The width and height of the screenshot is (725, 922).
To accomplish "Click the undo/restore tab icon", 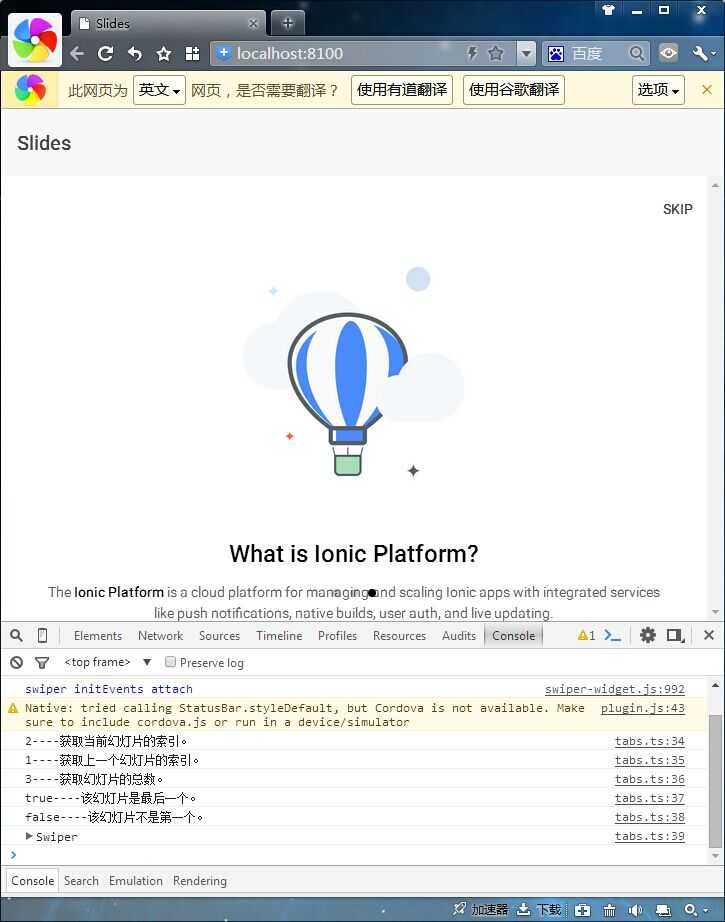I will (x=135, y=54).
